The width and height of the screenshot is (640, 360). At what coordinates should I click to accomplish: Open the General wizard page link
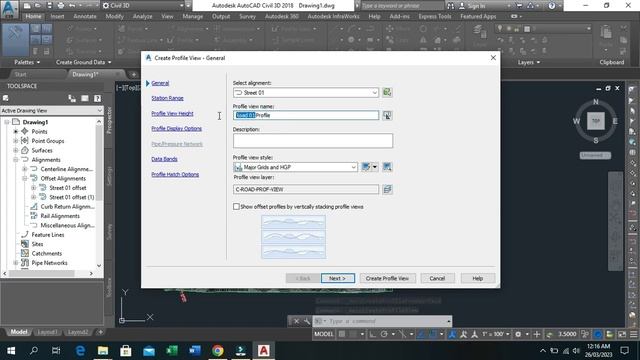pyautogui.click(x=160, y=83)
